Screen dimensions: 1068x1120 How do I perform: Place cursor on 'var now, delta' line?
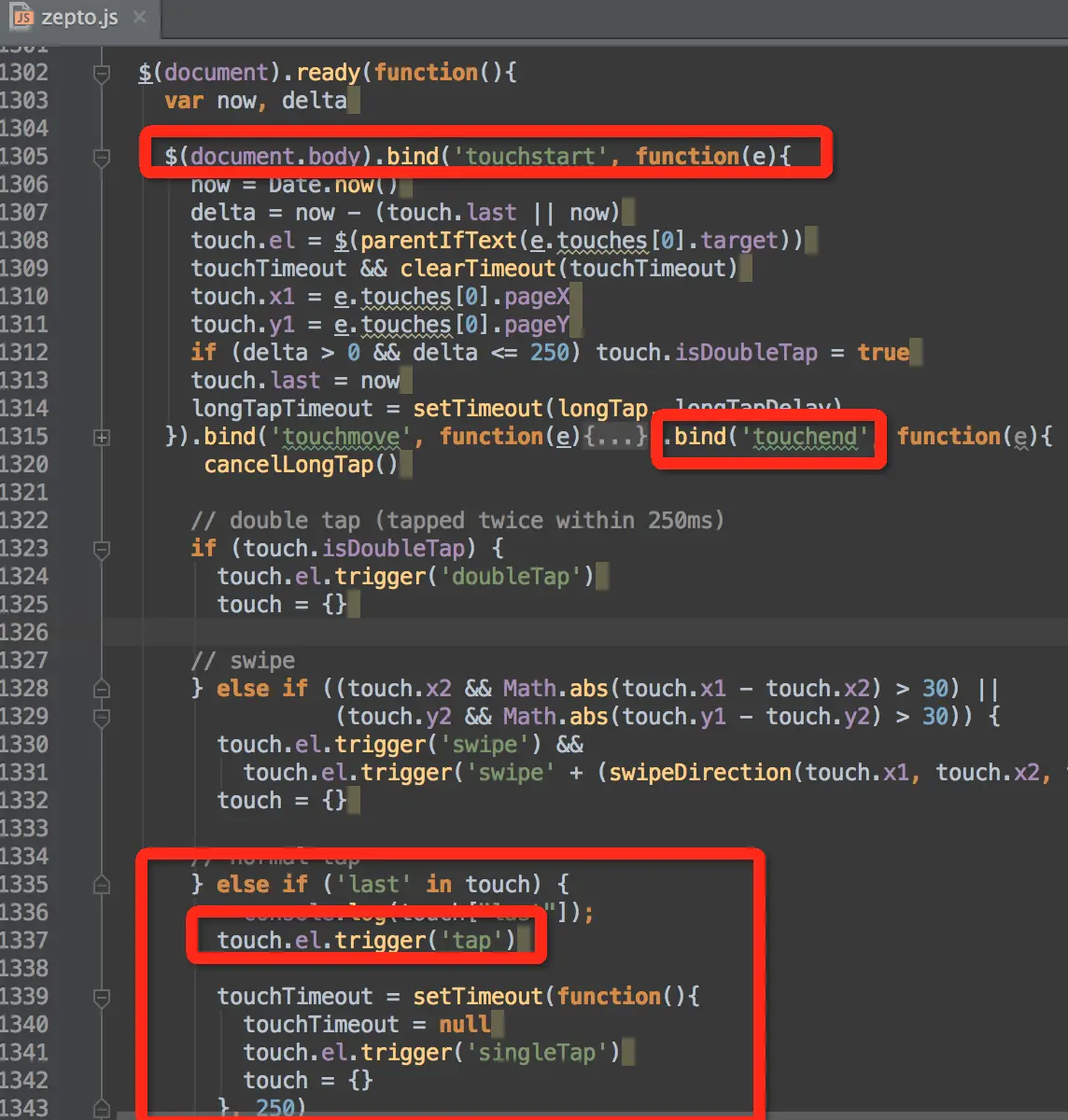[256, 101]
